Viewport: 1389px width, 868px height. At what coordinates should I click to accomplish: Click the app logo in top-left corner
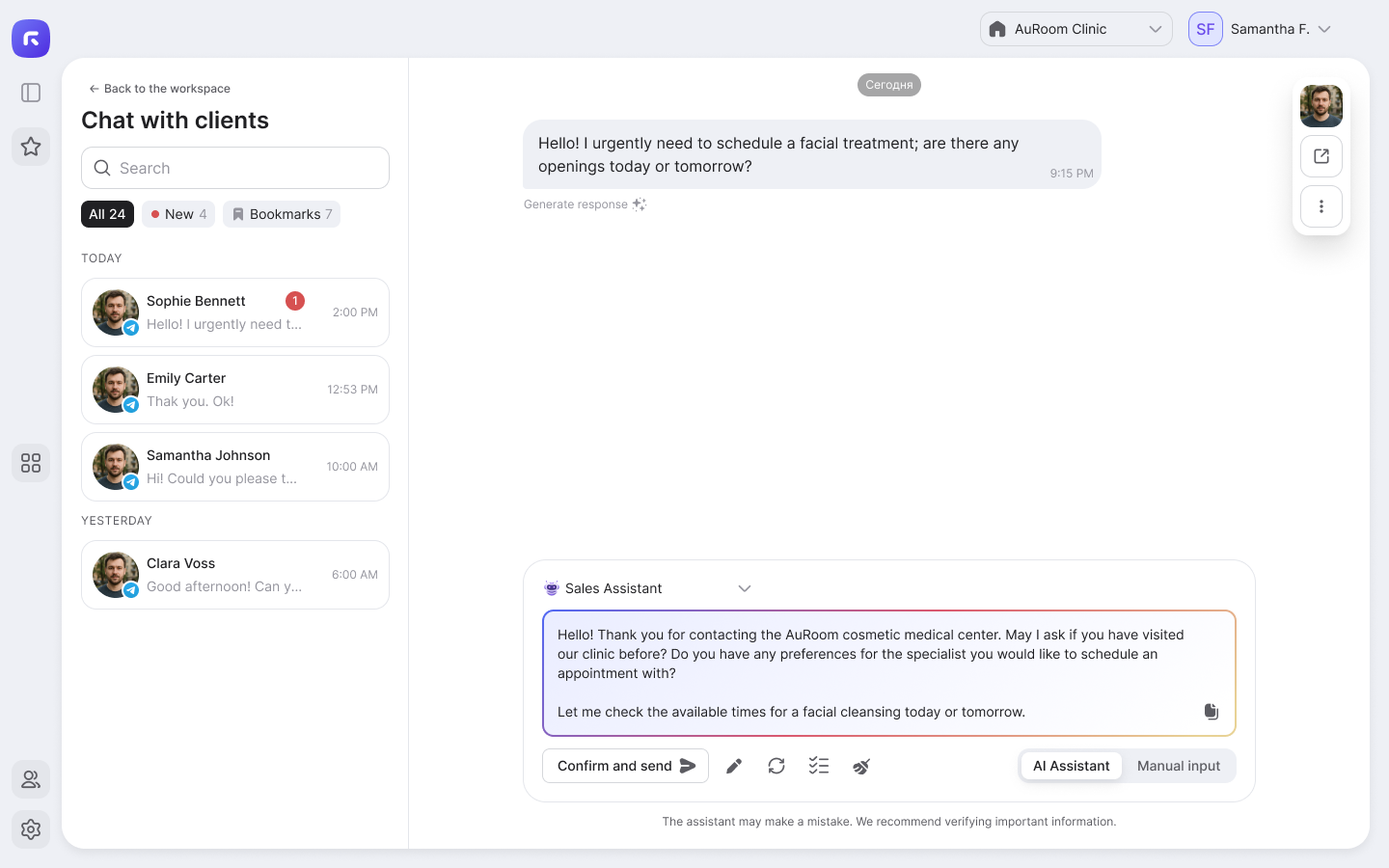pyautogui.click(x=31, y=39)
